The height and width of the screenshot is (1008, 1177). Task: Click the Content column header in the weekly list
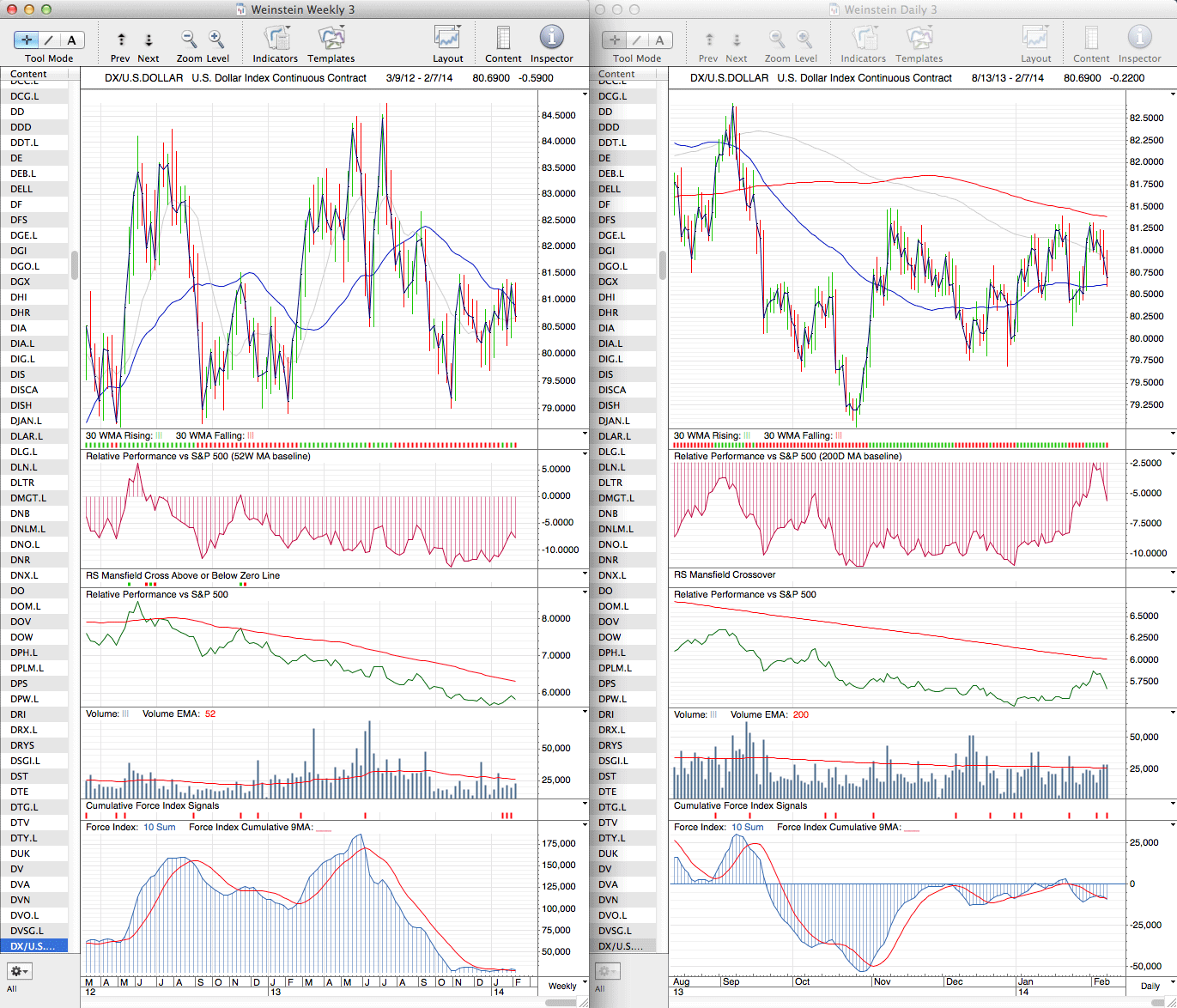pos(28,74)
